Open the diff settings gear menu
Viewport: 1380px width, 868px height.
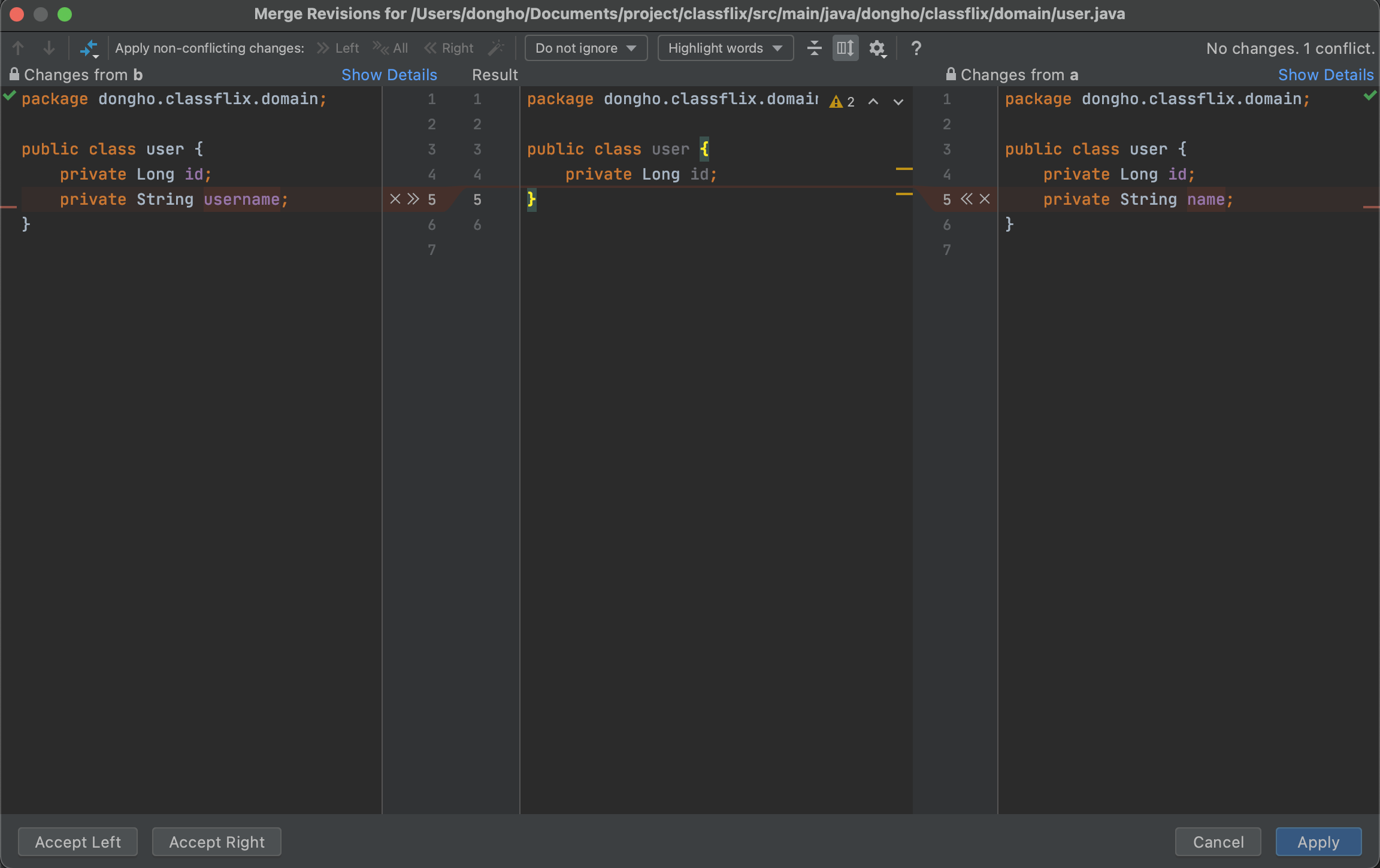tap(877, 48)
